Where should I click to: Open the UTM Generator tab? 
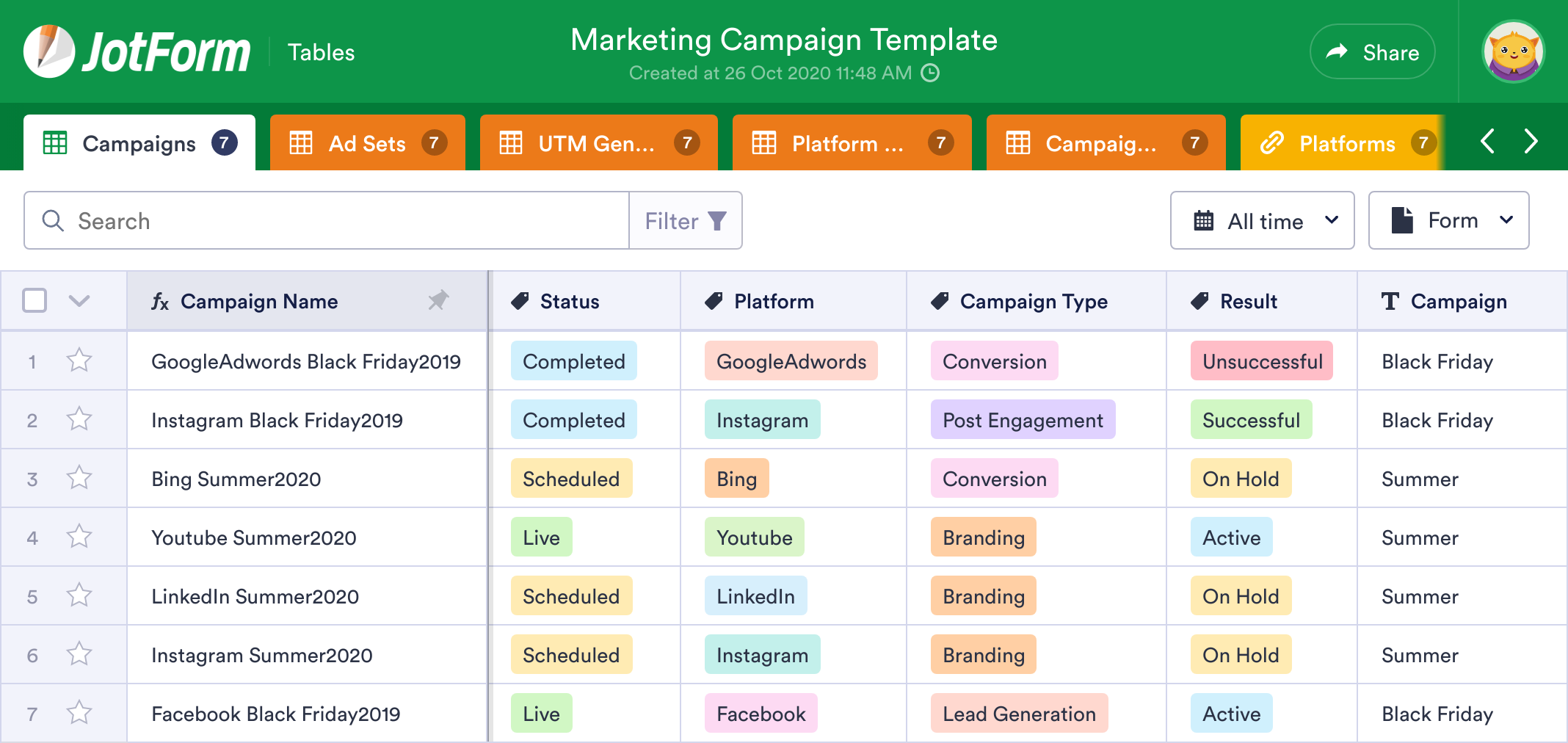tap(598, 142)
